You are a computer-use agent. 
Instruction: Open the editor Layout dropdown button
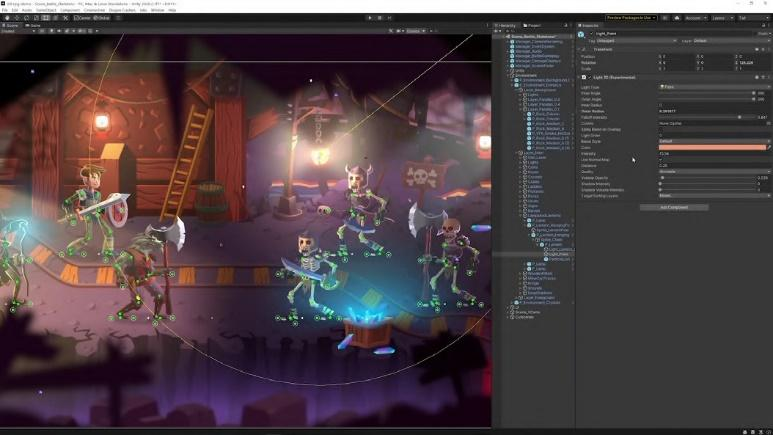coord(753,18)
